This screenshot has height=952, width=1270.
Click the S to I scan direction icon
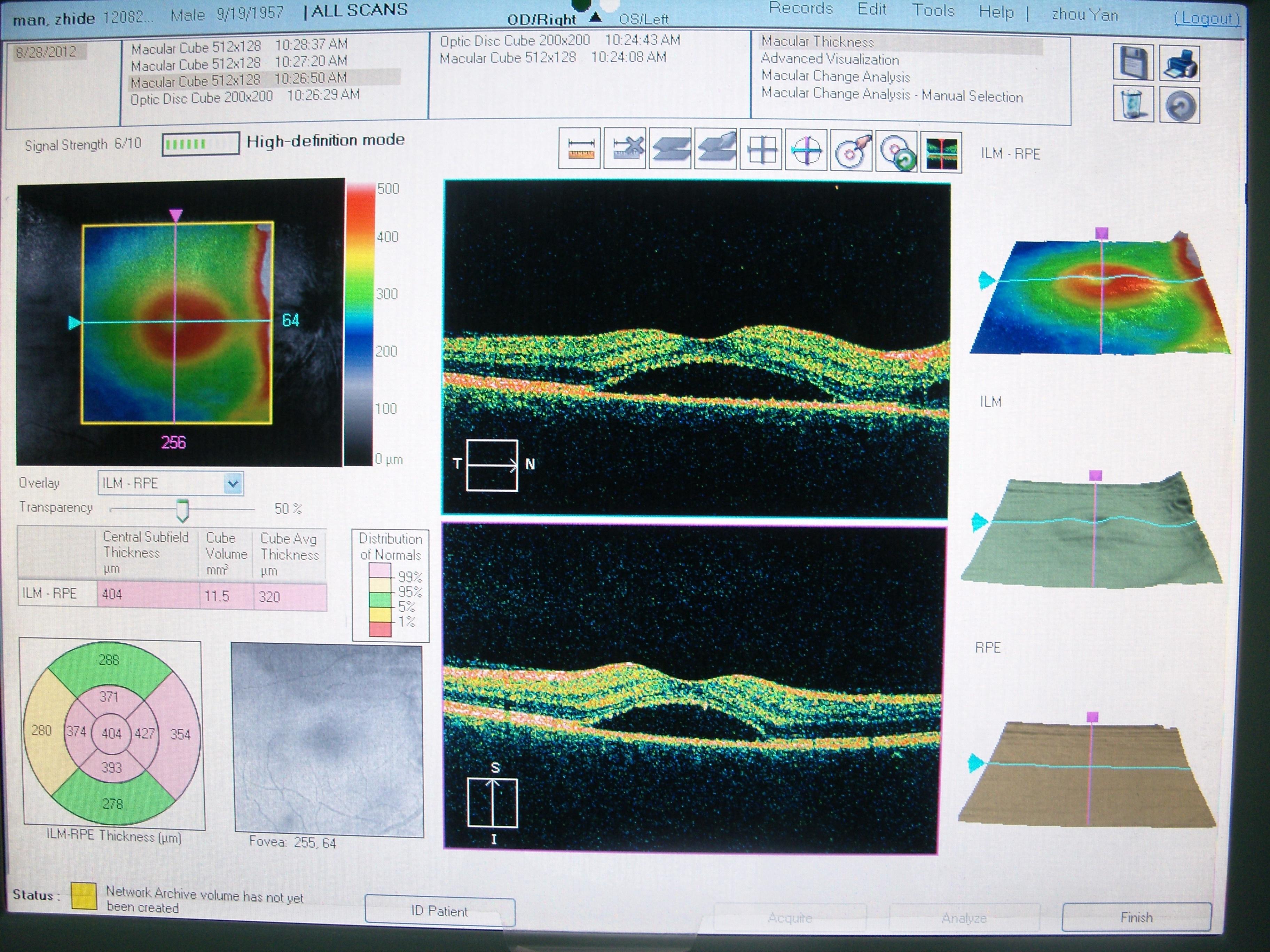[493, 802]
